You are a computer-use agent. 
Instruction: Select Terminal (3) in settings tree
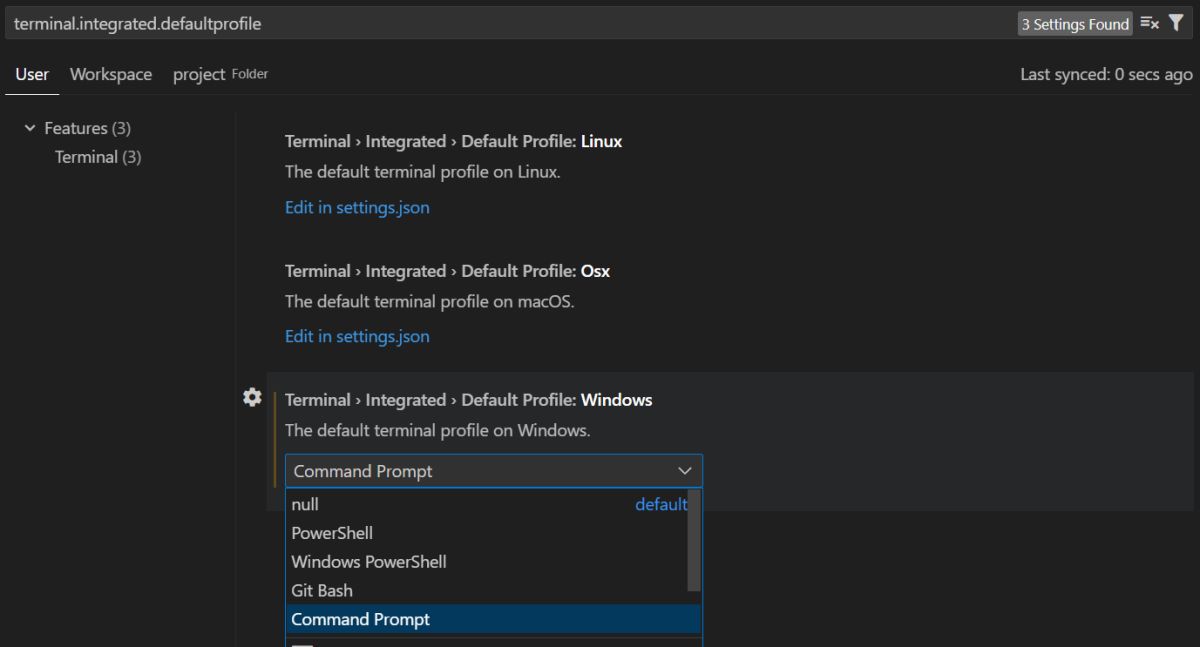[x=98, y=157]
